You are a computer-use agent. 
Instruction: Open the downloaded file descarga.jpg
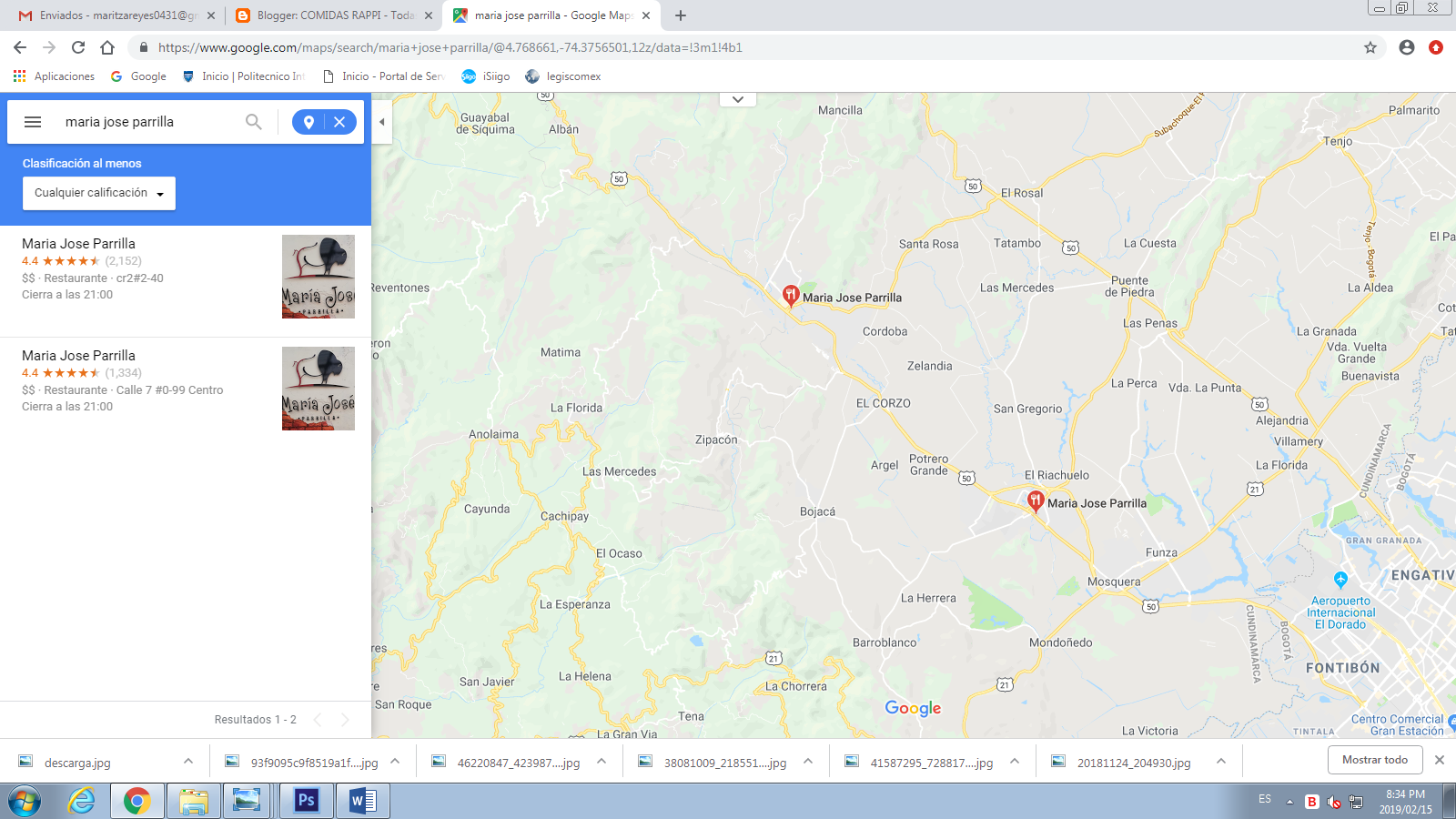click(77, 763)
